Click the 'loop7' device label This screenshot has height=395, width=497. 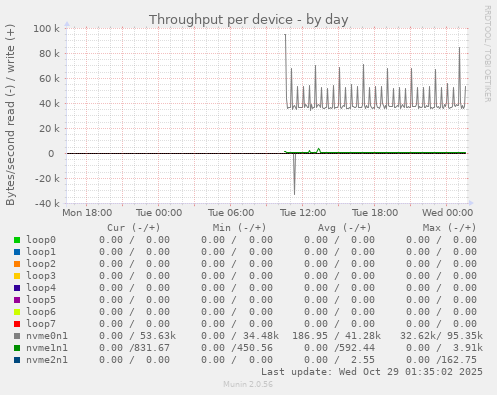pyautogui.click(x=41, y=324)
